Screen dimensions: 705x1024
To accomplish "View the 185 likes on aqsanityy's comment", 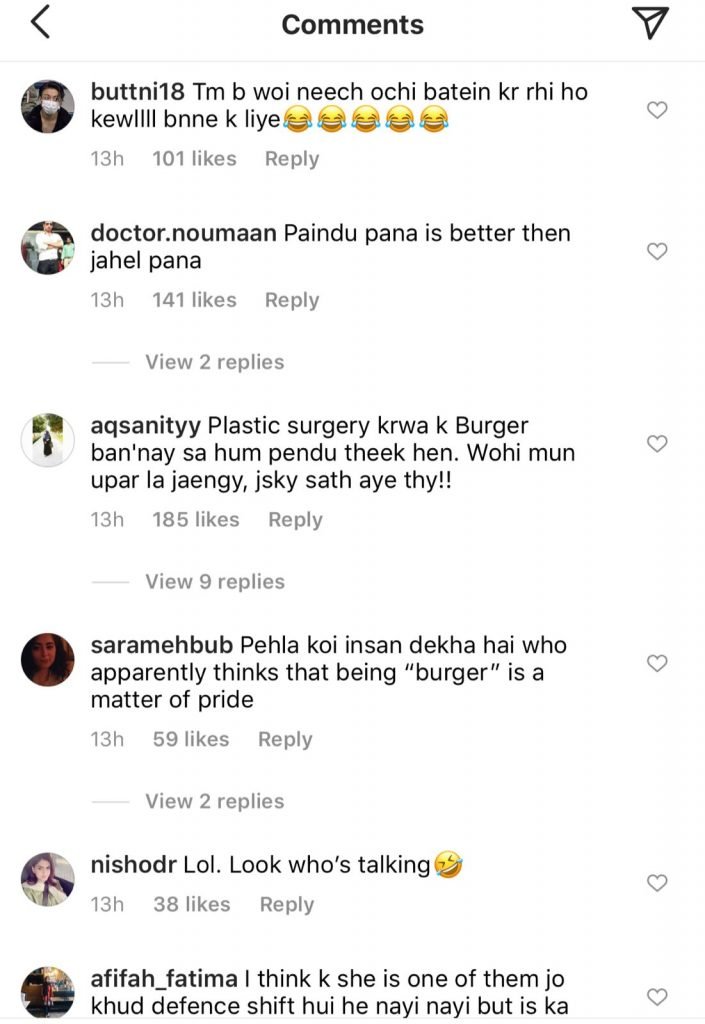I will click(x=195, y=520).
